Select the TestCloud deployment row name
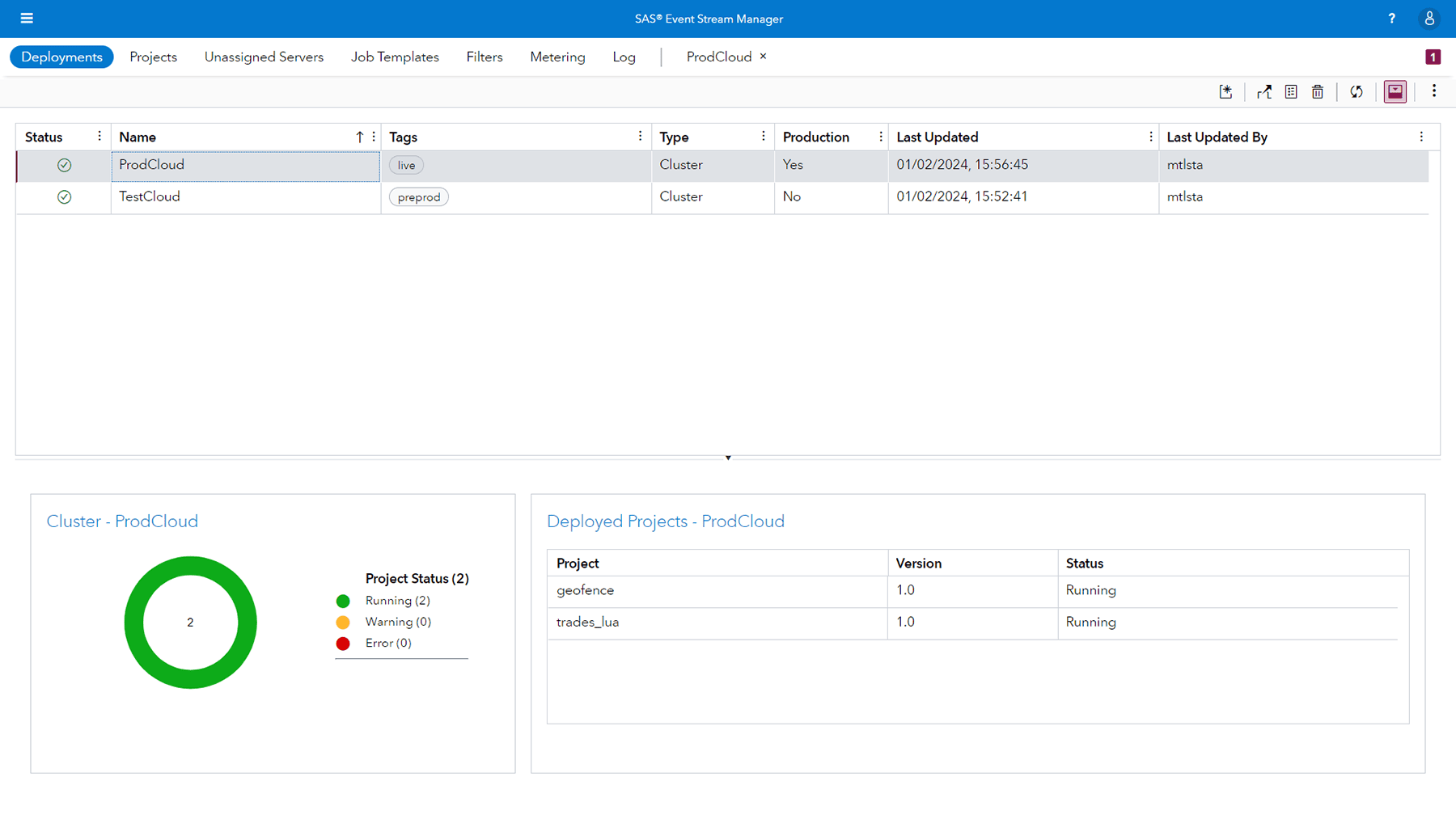1456x819 pixels. pyautogui.click(x=149, y=196)
